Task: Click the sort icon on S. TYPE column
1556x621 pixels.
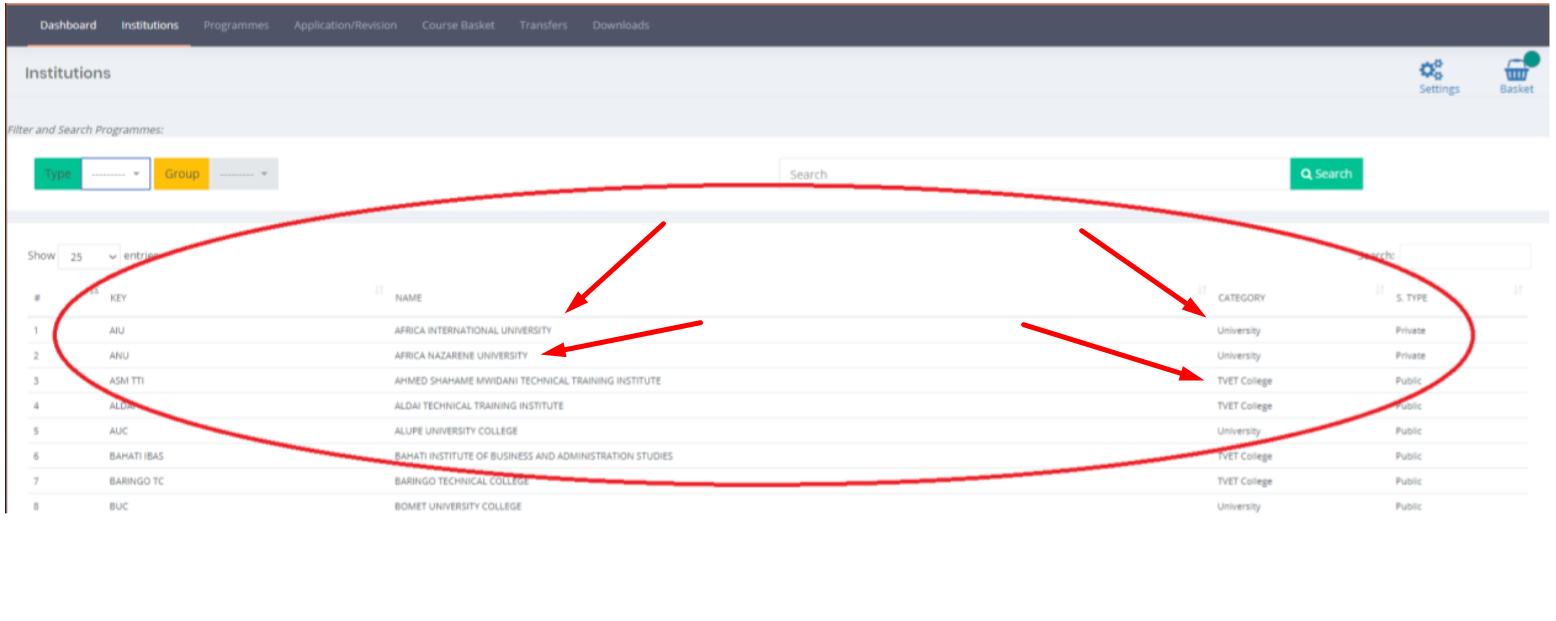Action: pos(1518,290)
